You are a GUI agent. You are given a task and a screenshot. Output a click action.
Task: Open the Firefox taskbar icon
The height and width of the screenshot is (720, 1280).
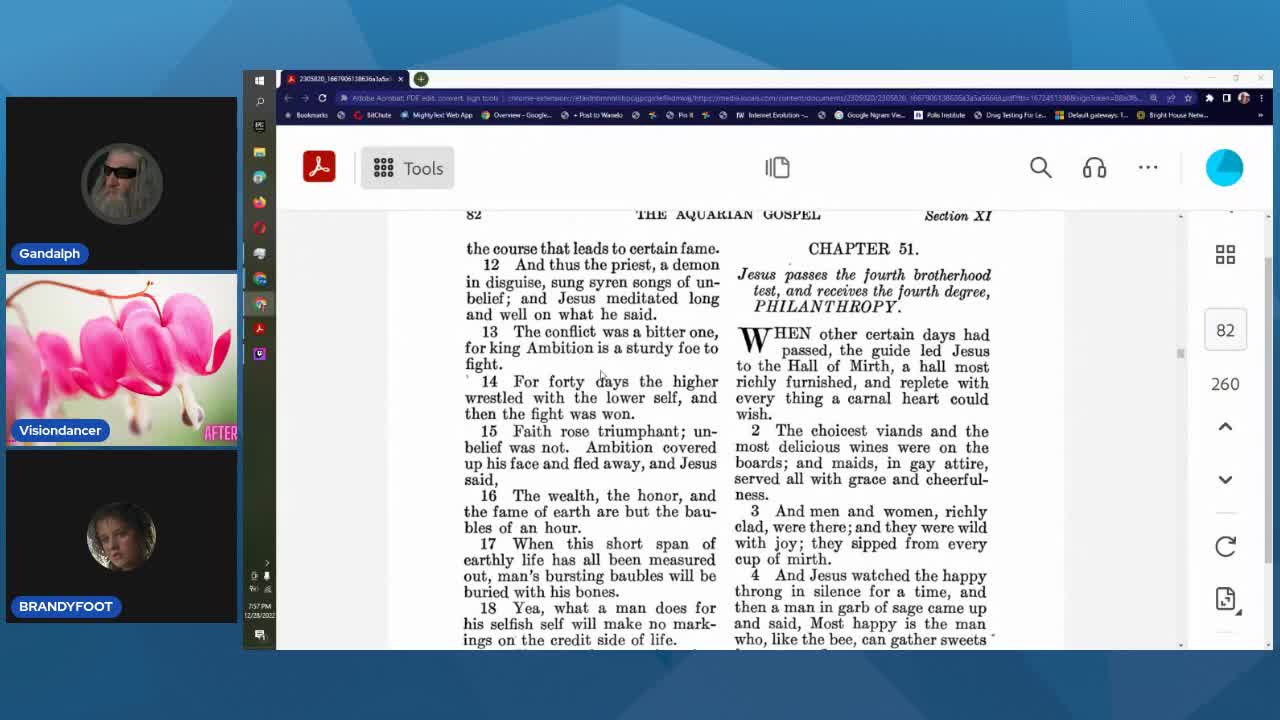tap(259, 202)
